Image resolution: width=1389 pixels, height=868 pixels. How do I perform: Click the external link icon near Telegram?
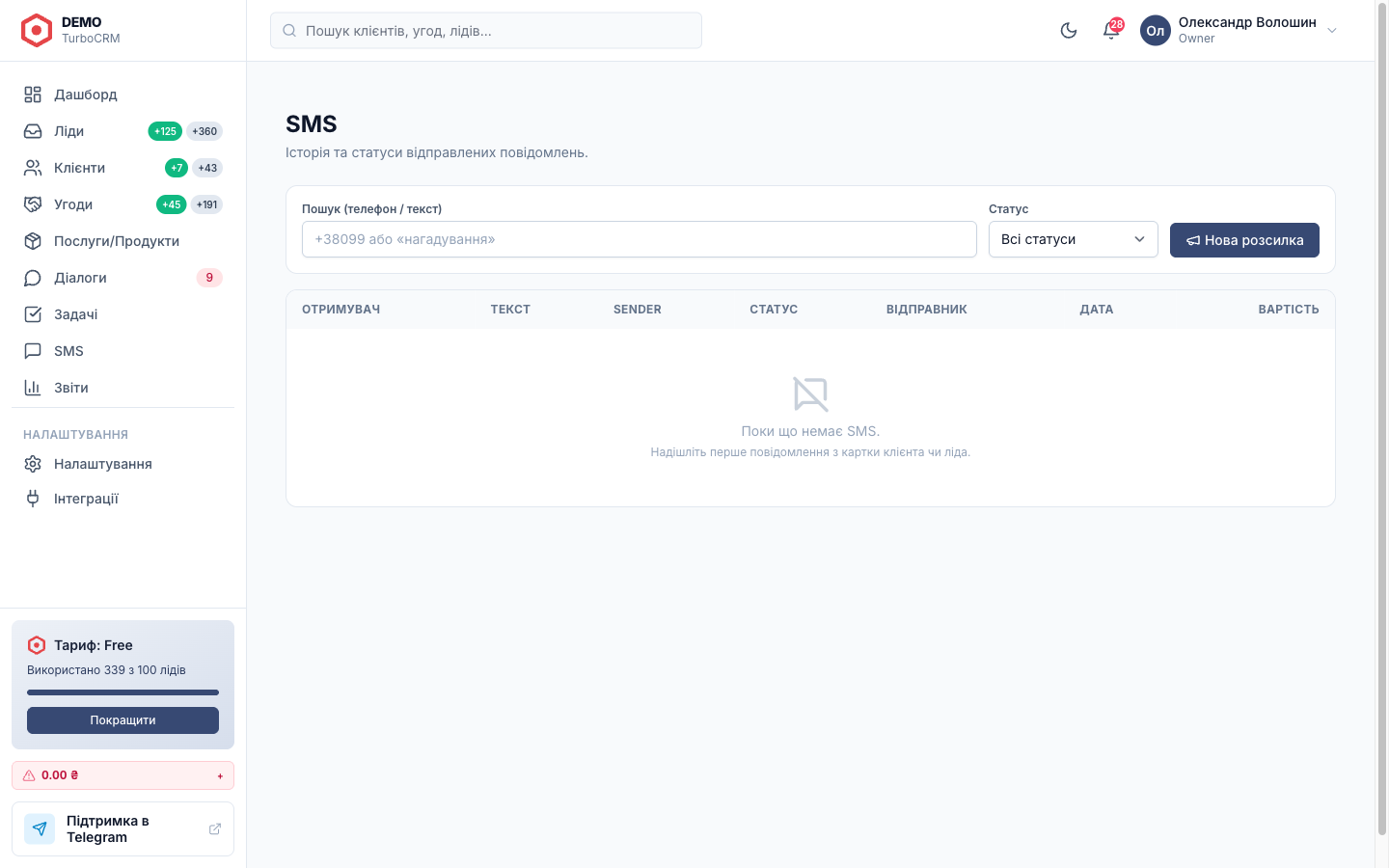tap(215, 828)
